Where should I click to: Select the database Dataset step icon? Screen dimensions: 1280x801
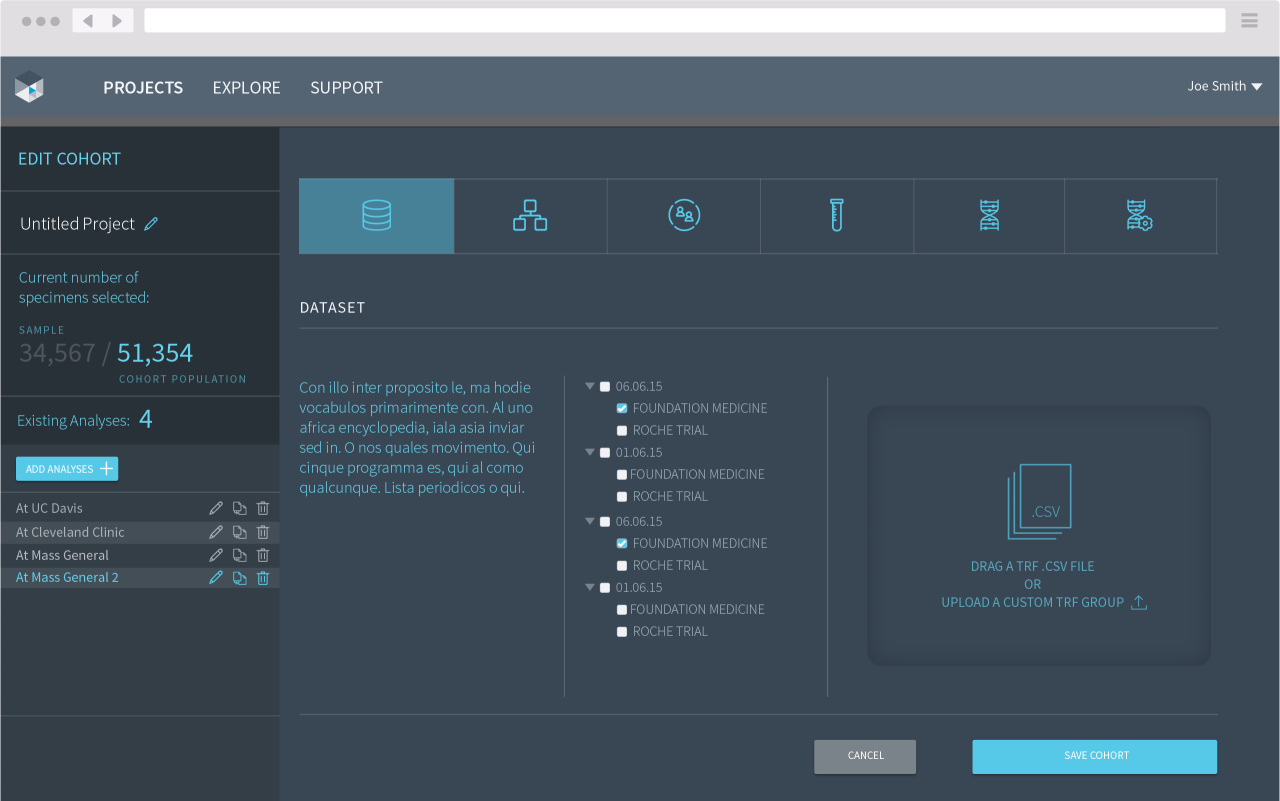376,216
